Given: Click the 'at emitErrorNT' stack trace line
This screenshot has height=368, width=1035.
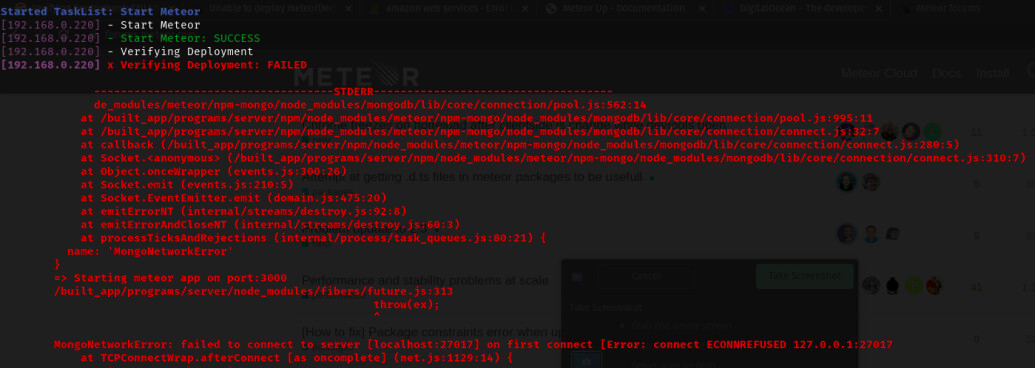Looking at the screenshot, I should (244, 211).
